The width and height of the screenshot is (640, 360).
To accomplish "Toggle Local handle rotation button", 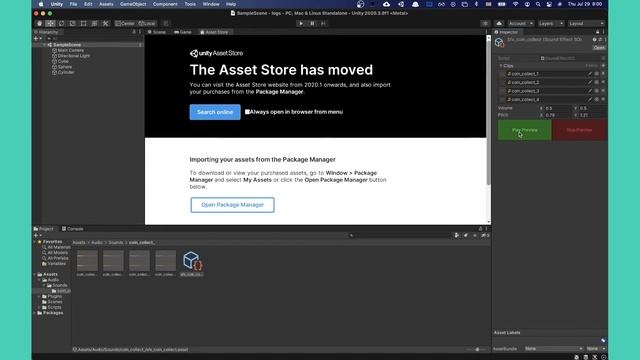I will pos(147,24).
